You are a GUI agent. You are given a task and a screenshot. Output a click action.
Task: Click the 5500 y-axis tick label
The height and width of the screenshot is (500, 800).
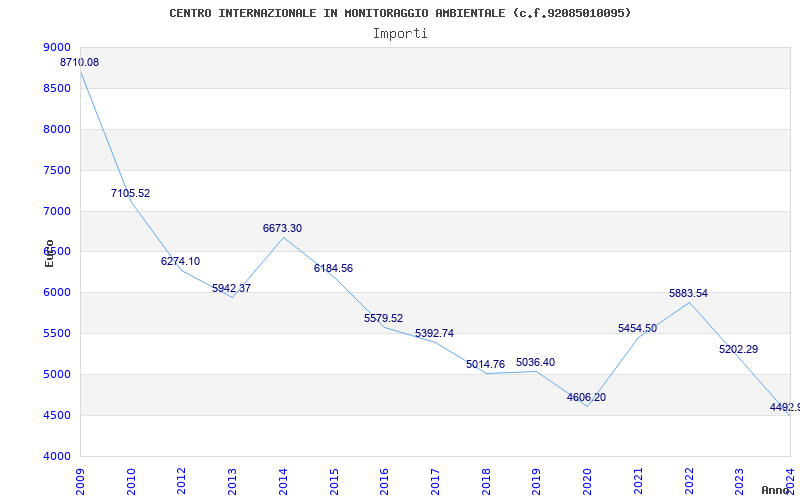pyautogui.click(x=57, y=334)
